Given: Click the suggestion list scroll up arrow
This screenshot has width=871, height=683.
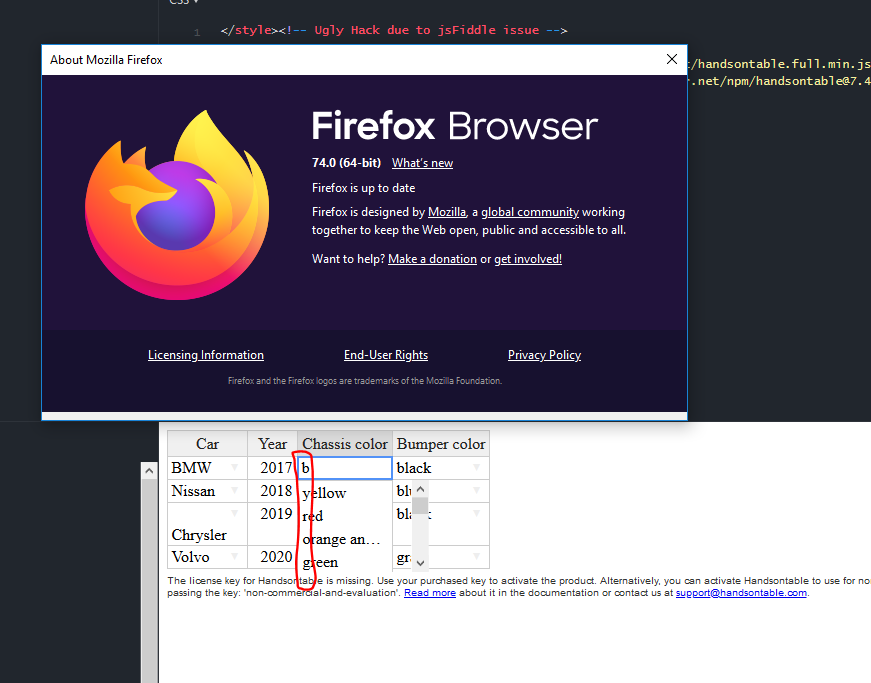Looking at the screenshot, I should tap(421, 489).
